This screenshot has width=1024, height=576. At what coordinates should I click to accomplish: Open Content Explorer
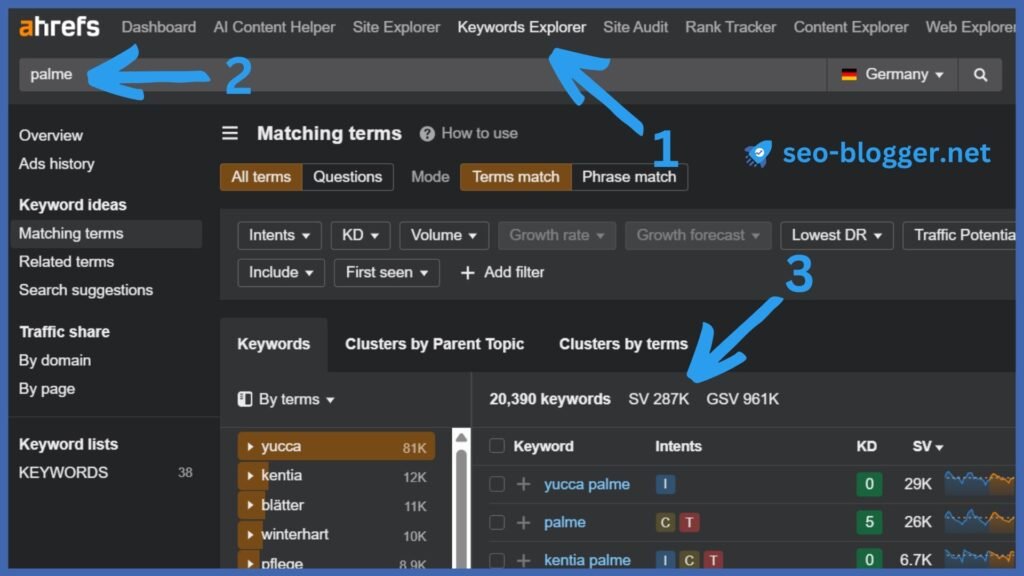coord(851,27)
